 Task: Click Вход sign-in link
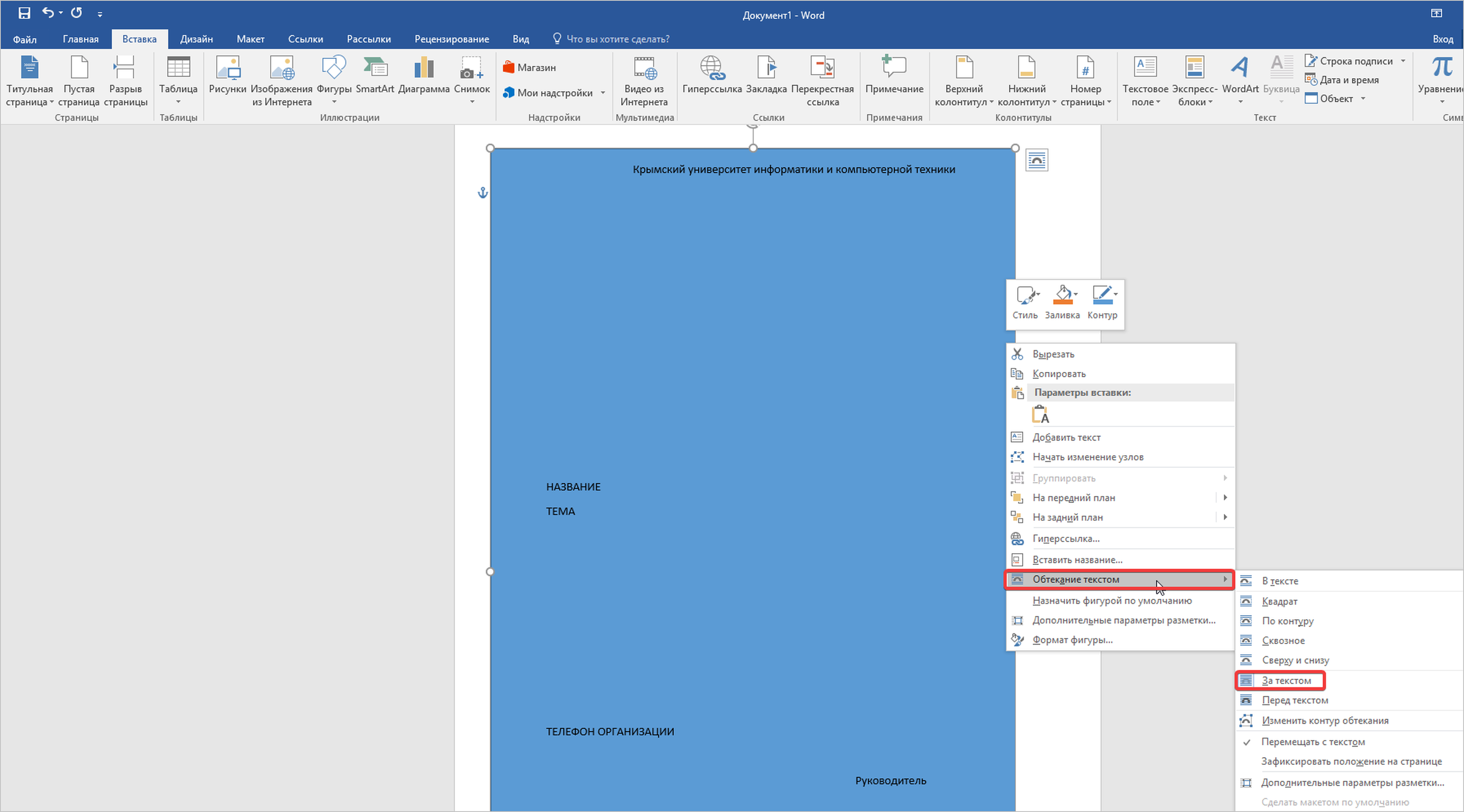tap(1442, 39)
